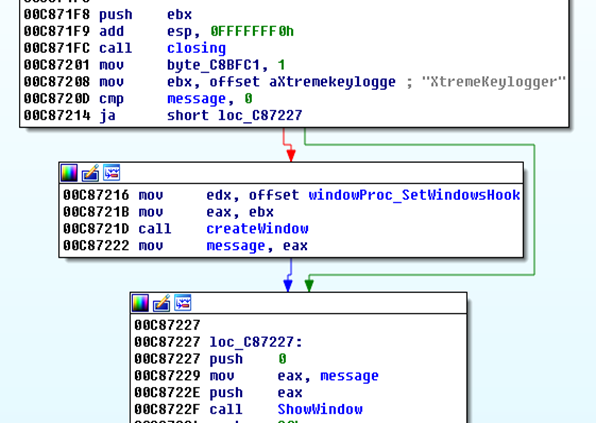596x423 pixels.
Task: Click the node color icon in loc_C87227 block
Action: (x=140, y=303)
